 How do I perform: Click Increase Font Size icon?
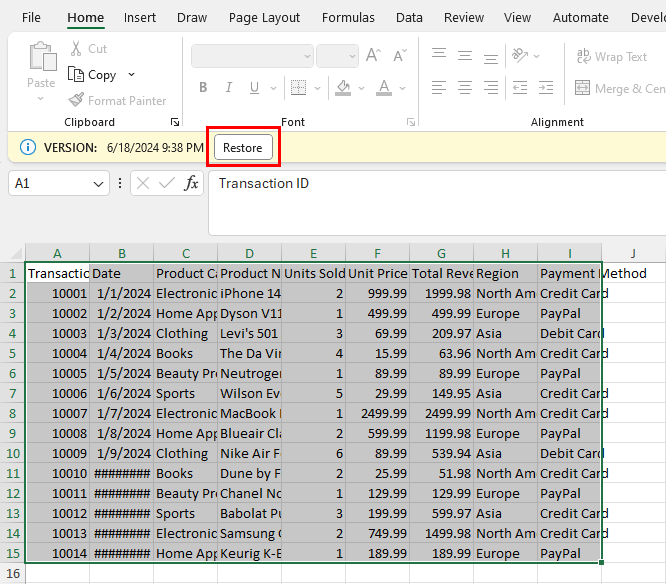[x=373, y=56]
